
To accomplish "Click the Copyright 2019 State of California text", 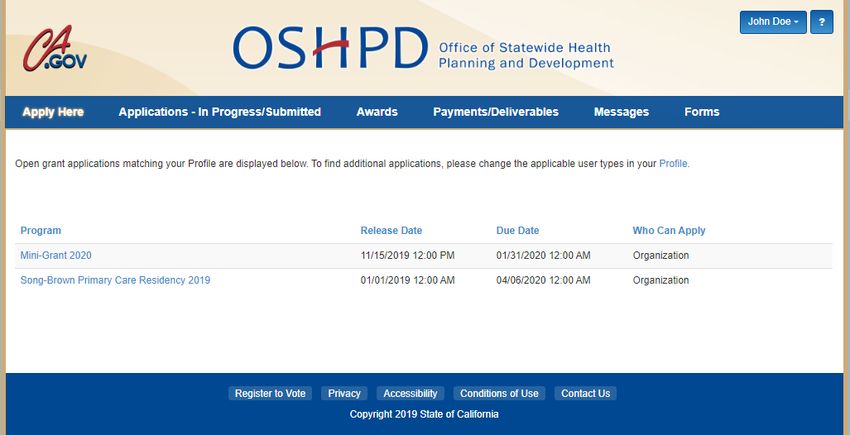I will coord(424,414).
